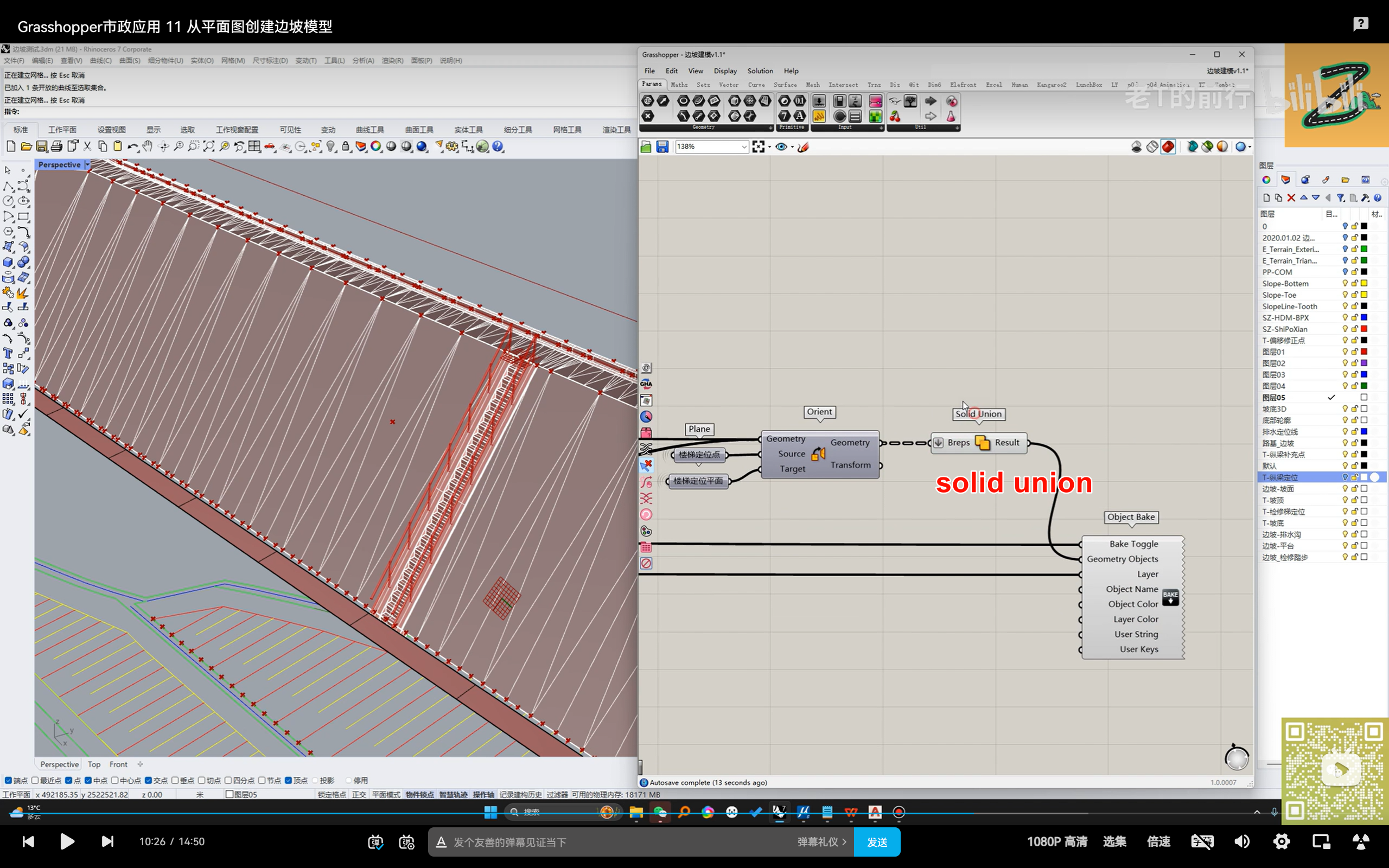1389x868 pixels.
Task: Expand the Perspective viewport title menu arrow
Action: pyautogui.click(x=87, y=165)
